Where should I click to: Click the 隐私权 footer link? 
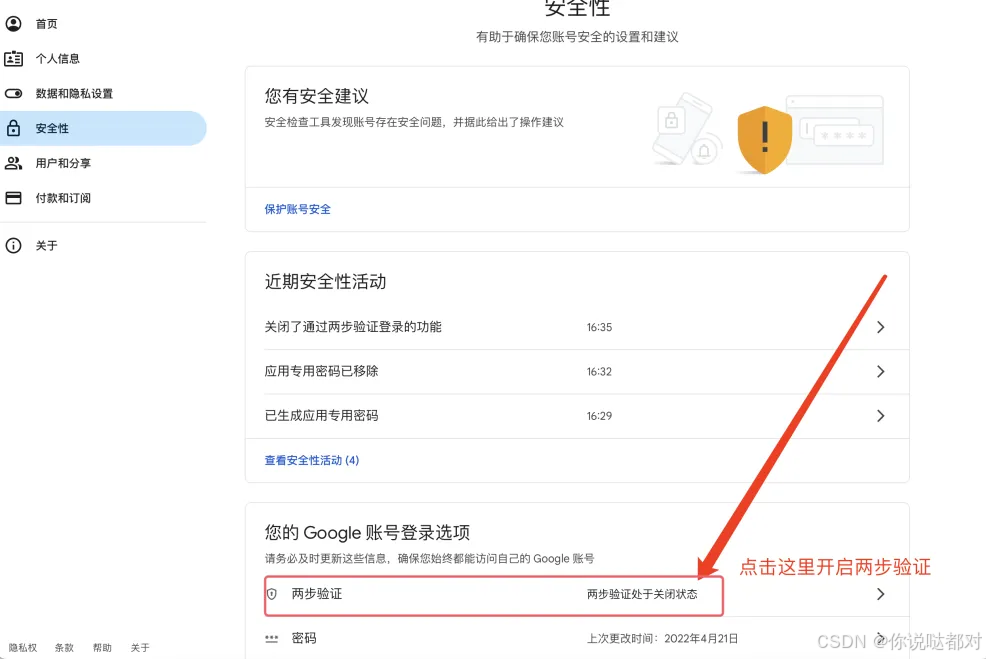(23, 648)
